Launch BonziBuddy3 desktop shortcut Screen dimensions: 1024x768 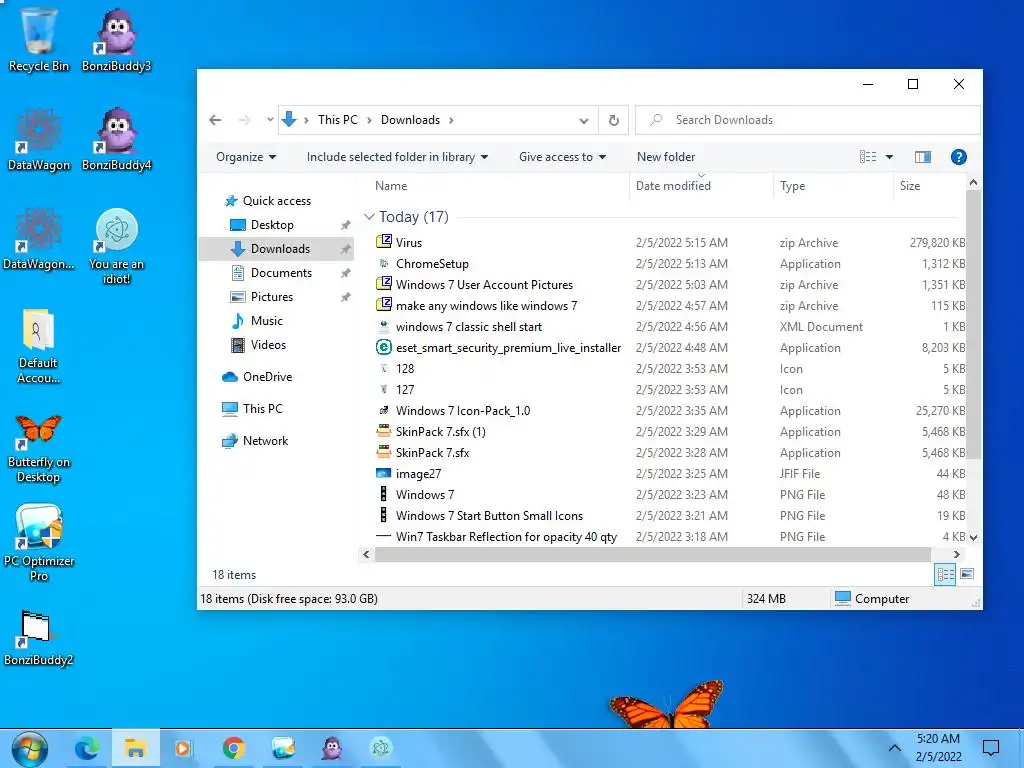pos(116,39)
